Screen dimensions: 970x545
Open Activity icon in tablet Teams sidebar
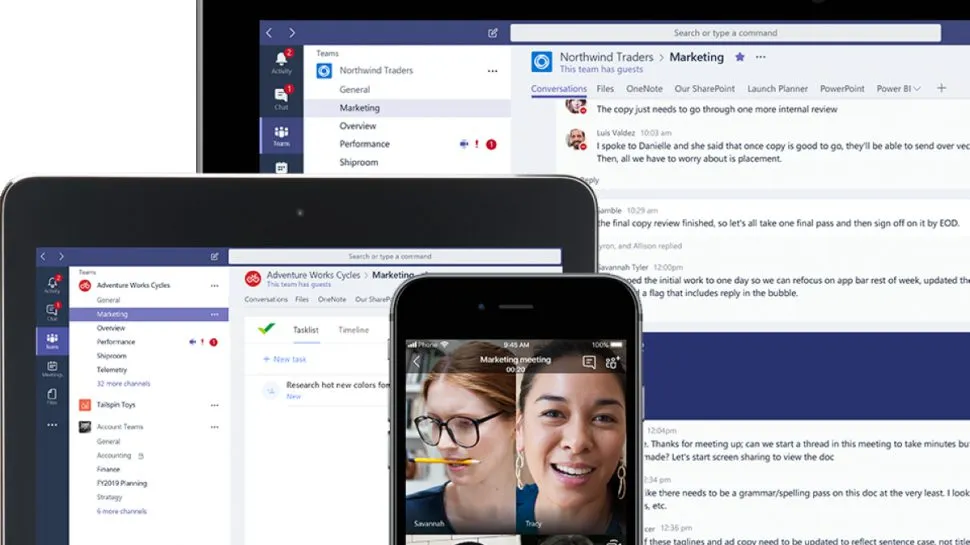53,285
